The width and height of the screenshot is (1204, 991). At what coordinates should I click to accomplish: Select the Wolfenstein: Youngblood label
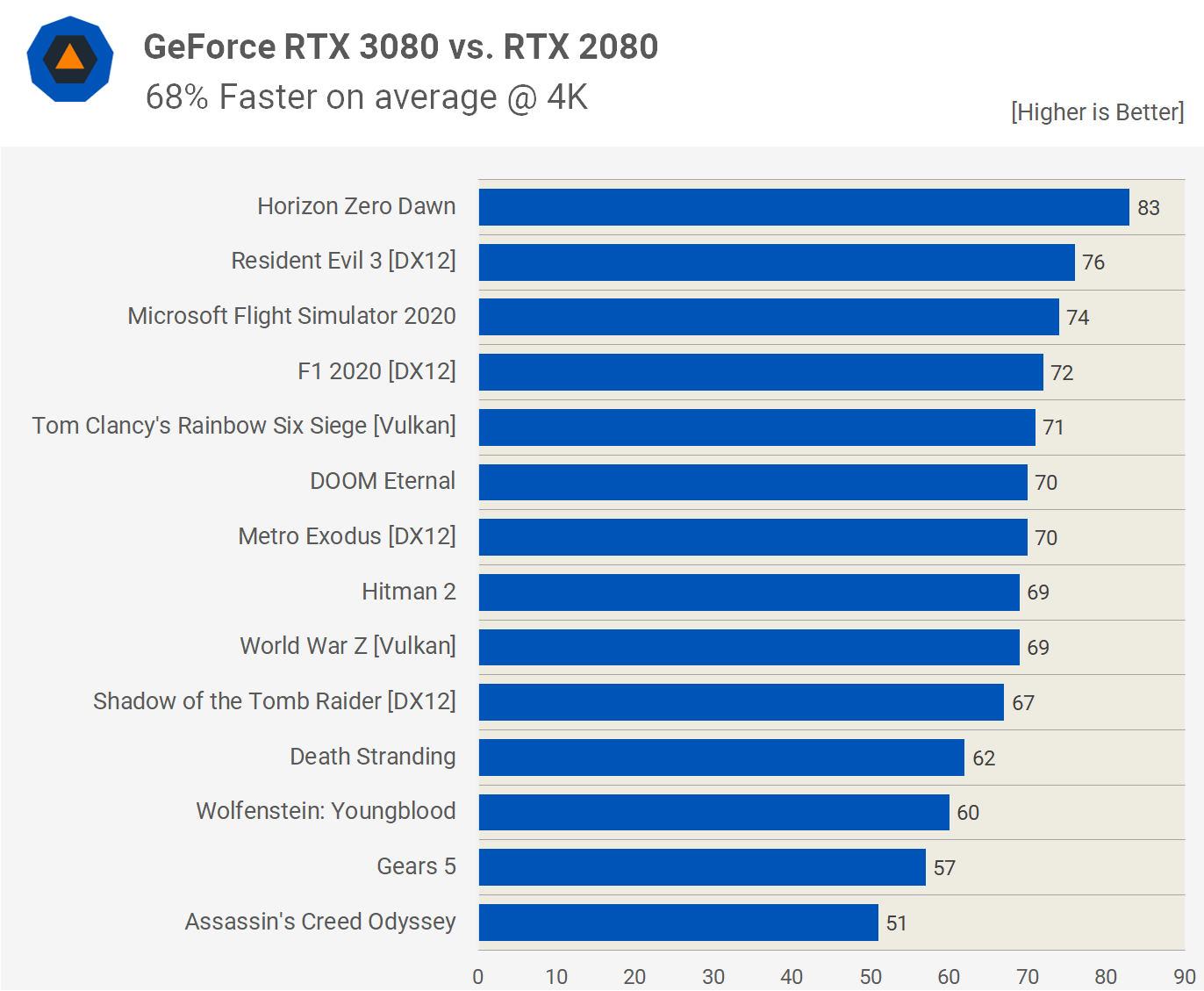(x=325, y=812)
